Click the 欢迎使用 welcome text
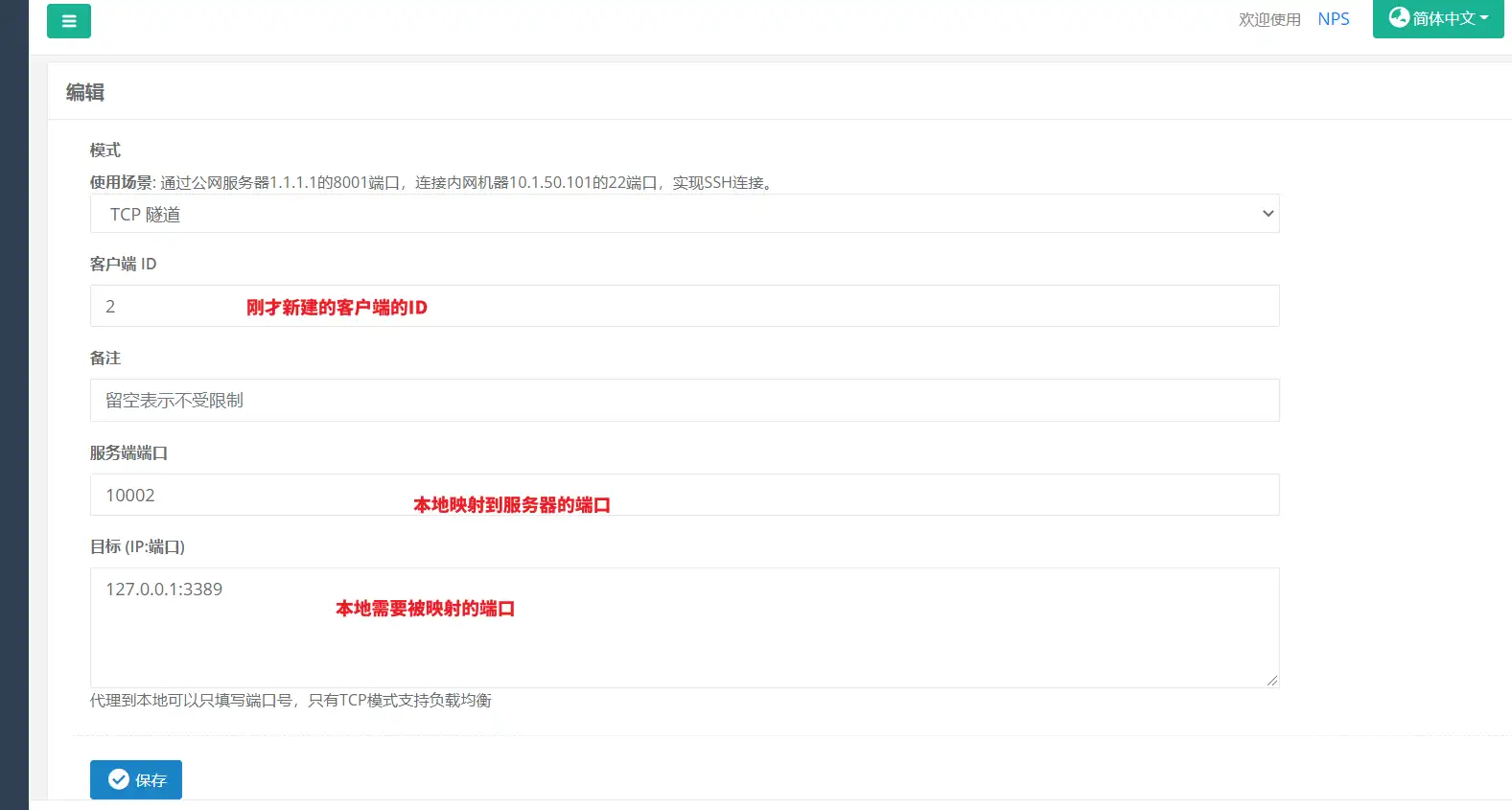1512x810 pixels. coord(1269,19)
